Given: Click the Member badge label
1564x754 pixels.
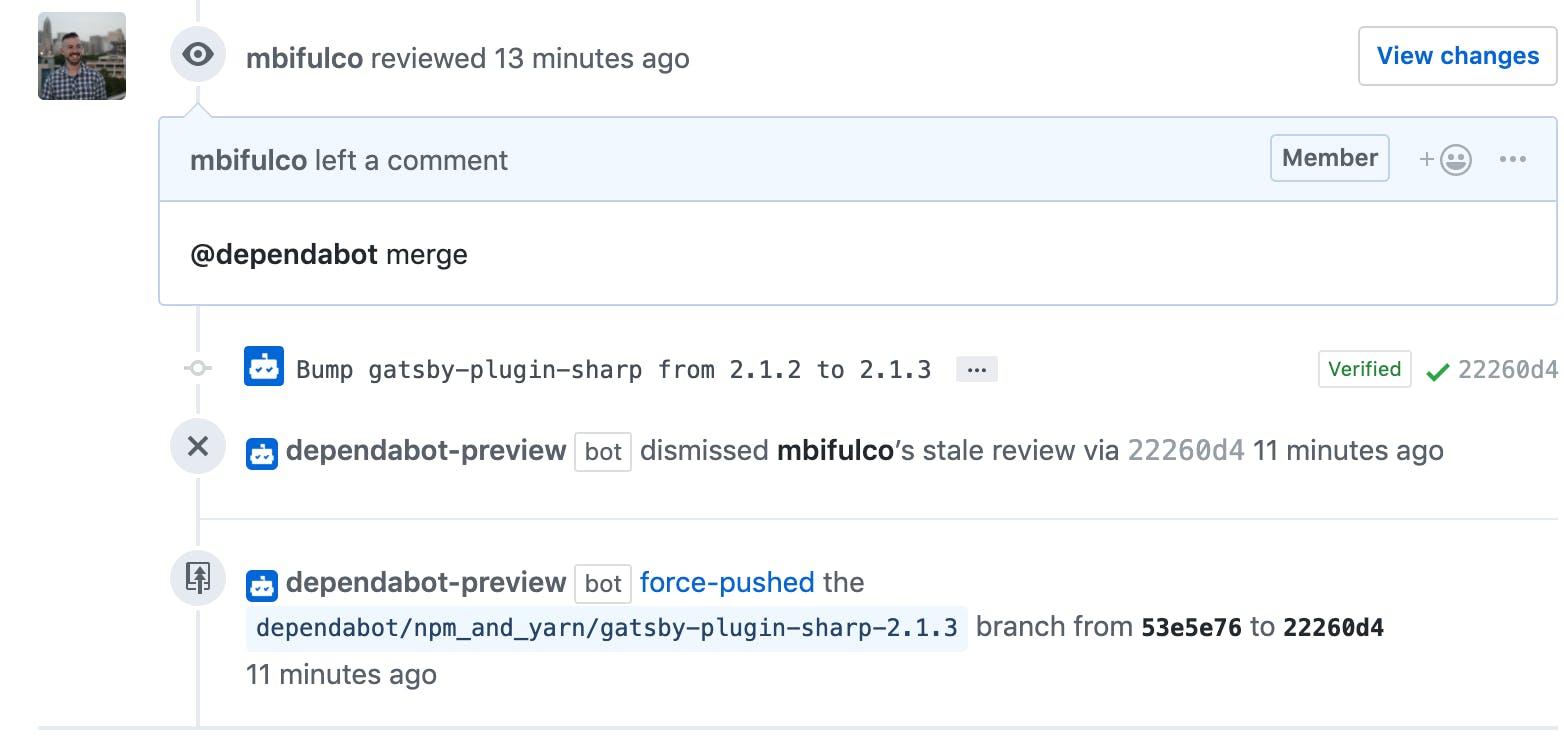Looking at the screenshot, I should (x=1330, y=158).
